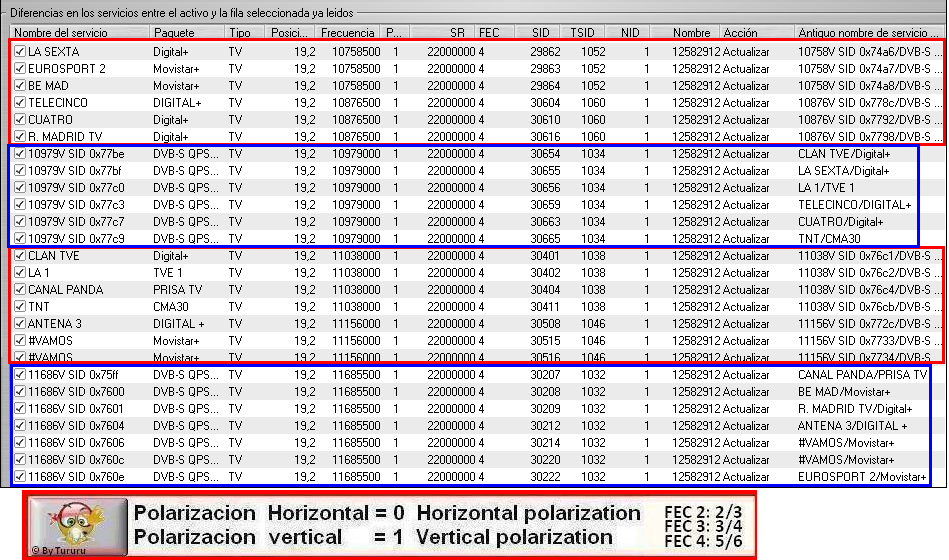
Task: Click the NID column header
Action: 628,33
